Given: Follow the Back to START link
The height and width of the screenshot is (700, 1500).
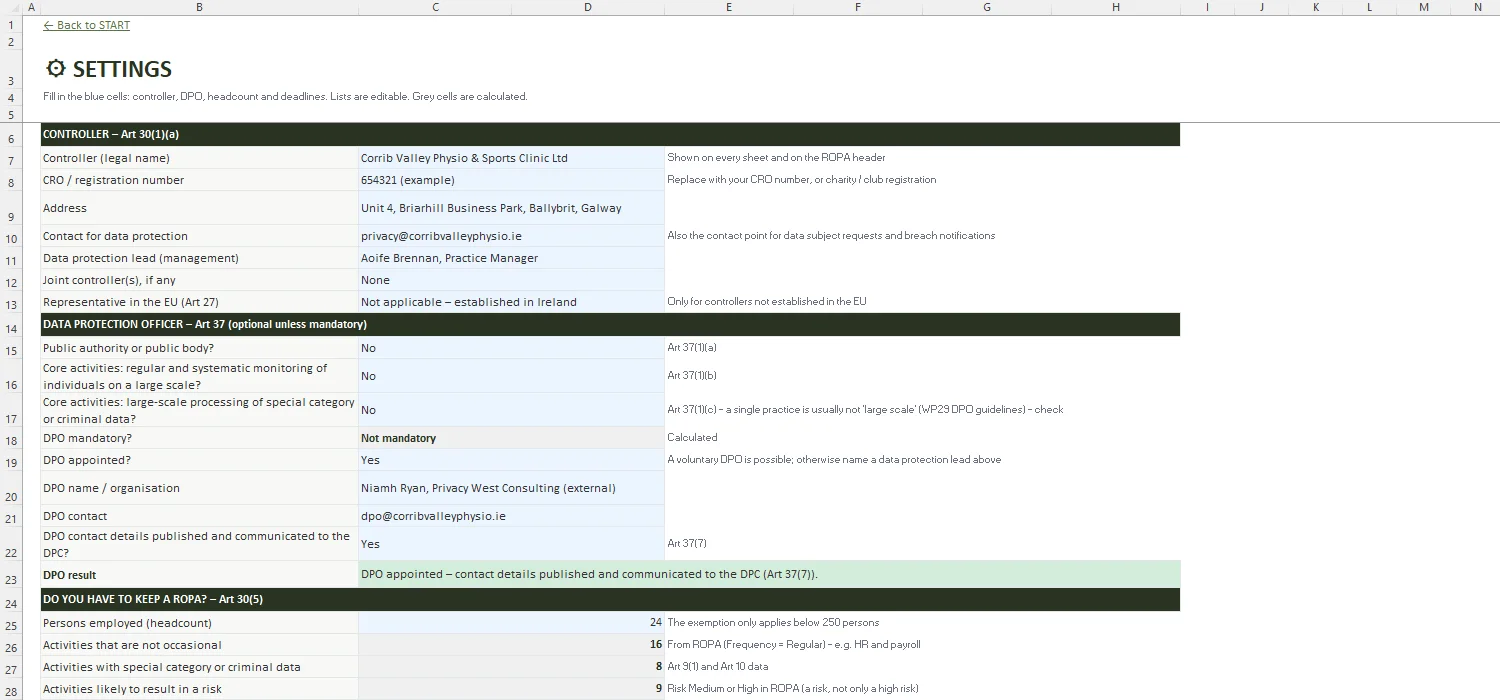Looking at the screenshot, I should click(x=87, y=25).
